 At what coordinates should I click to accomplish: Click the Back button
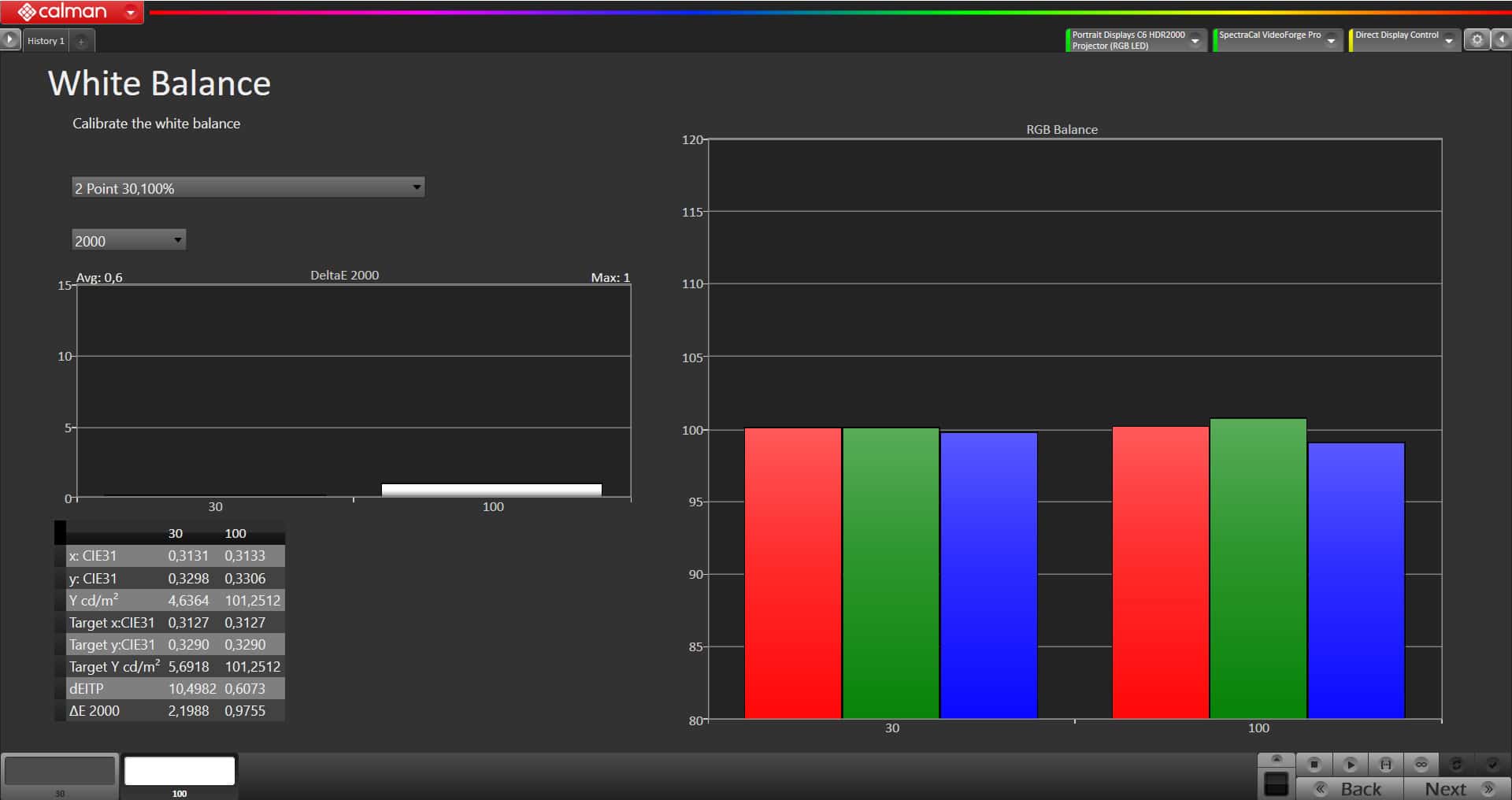coord(1350,788)
